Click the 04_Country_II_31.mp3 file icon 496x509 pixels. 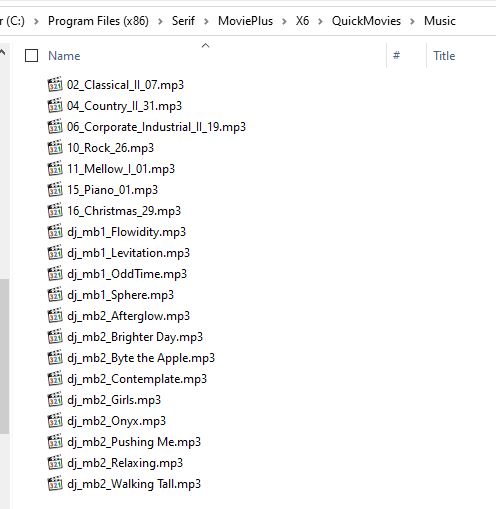point(55,106)
